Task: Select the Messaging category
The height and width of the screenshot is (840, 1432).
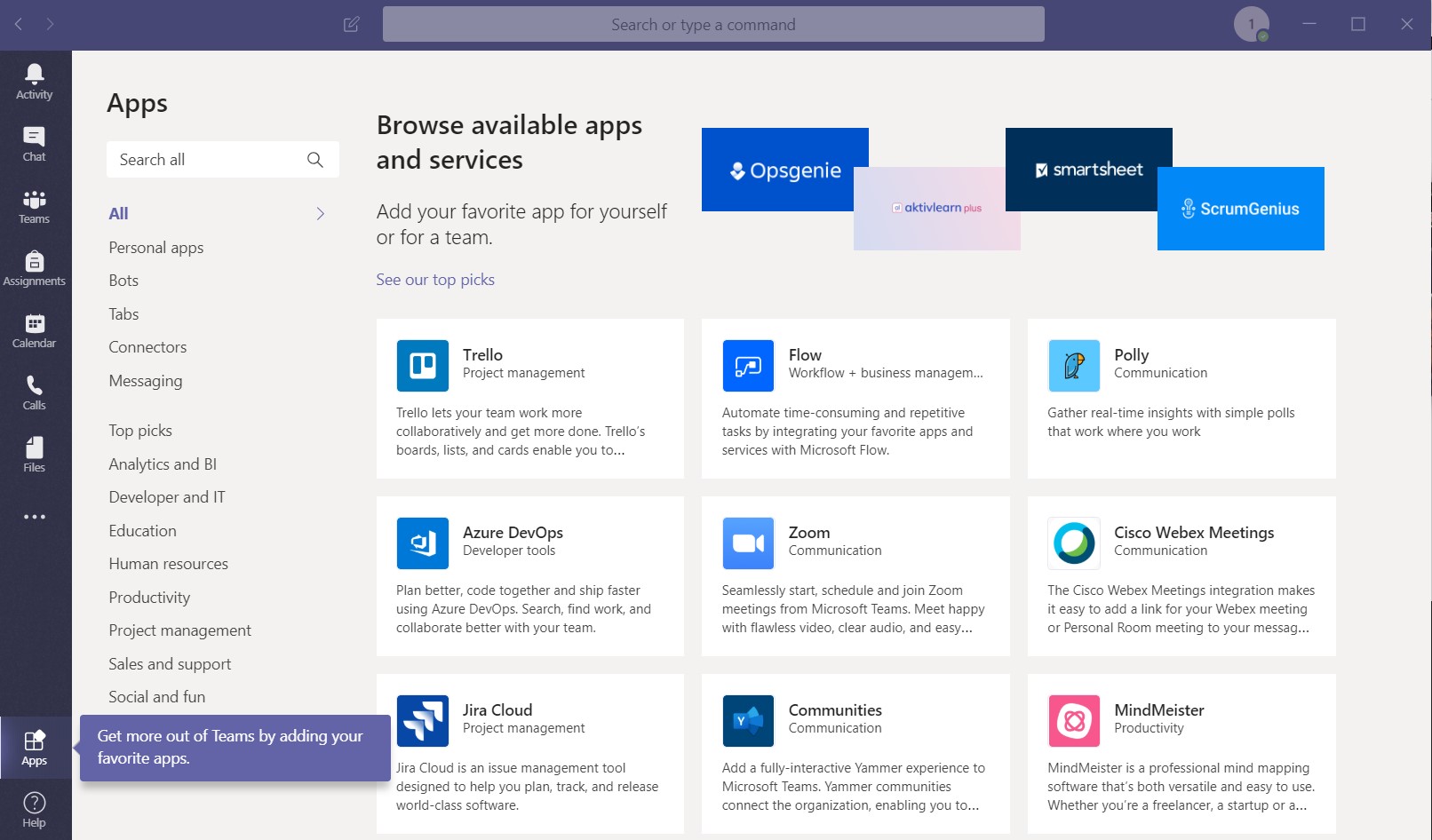Action: (x=146, y=381)
